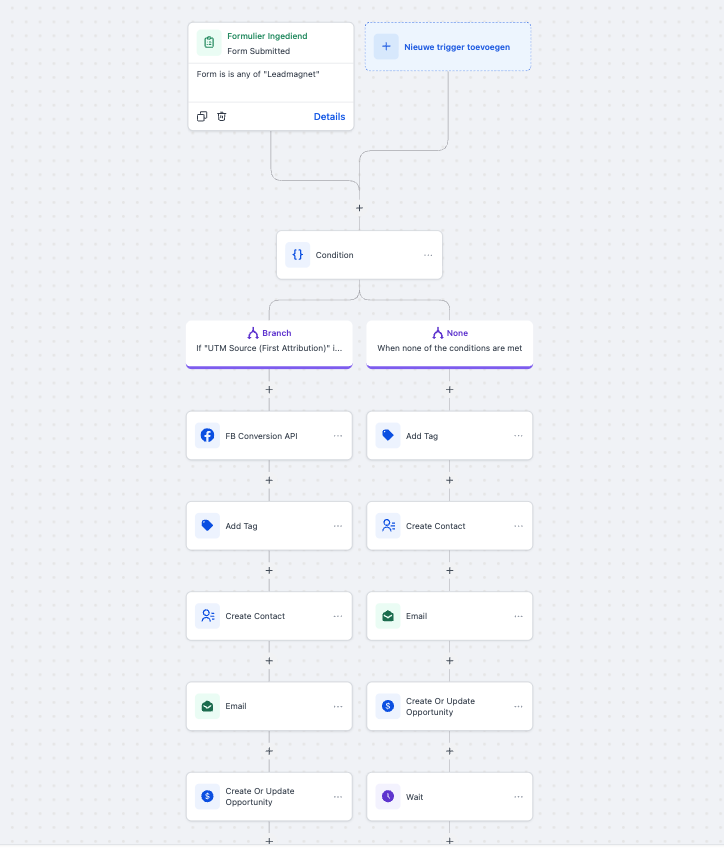The height and width of the screenshot is (853, 724).
Task: Add a step above the Condition node
Action: point(359,208)
